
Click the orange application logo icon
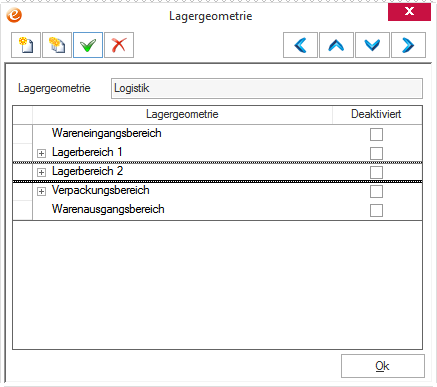click(x=14, y=15)
